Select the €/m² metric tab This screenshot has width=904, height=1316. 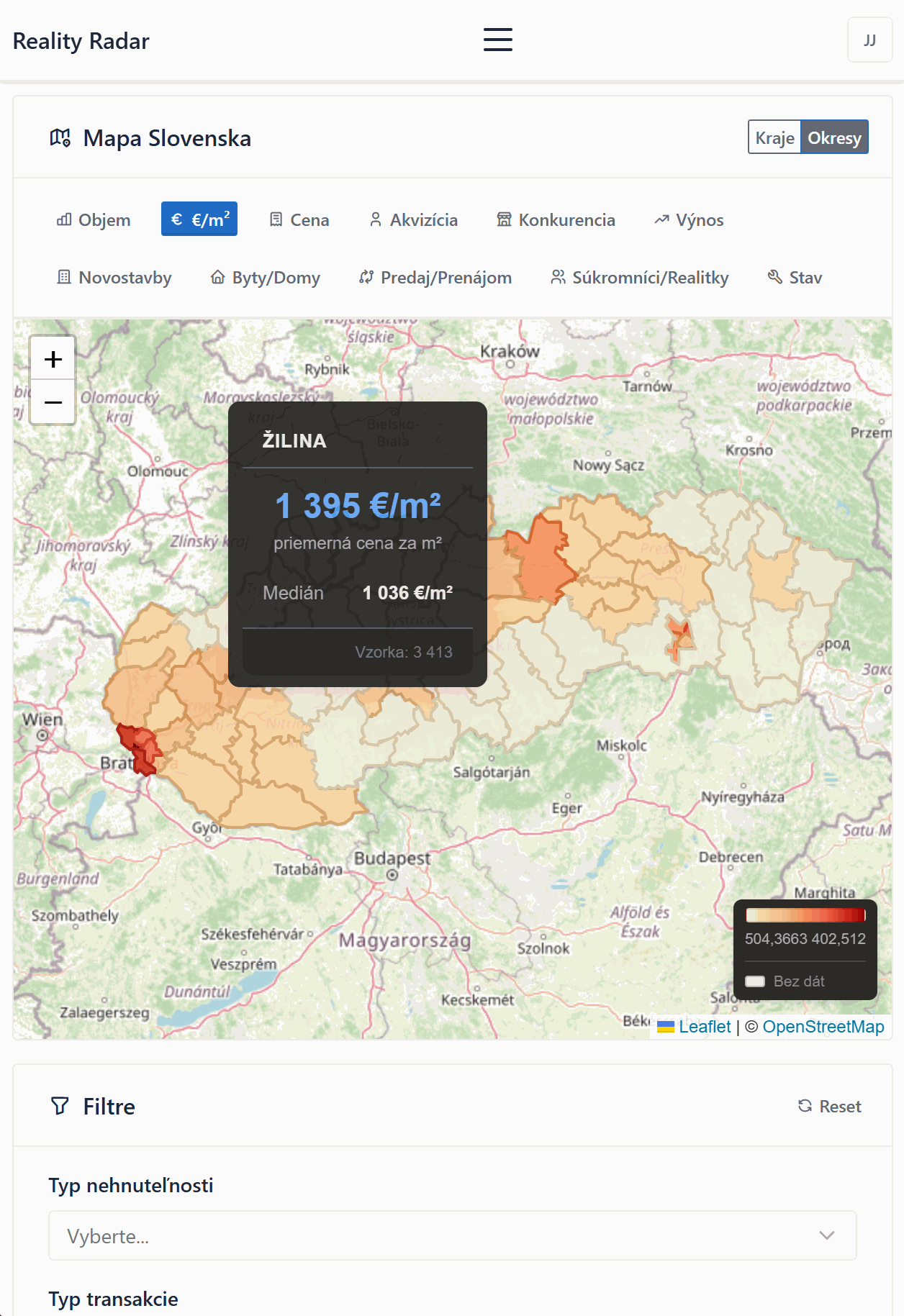(x=199, y=219)
